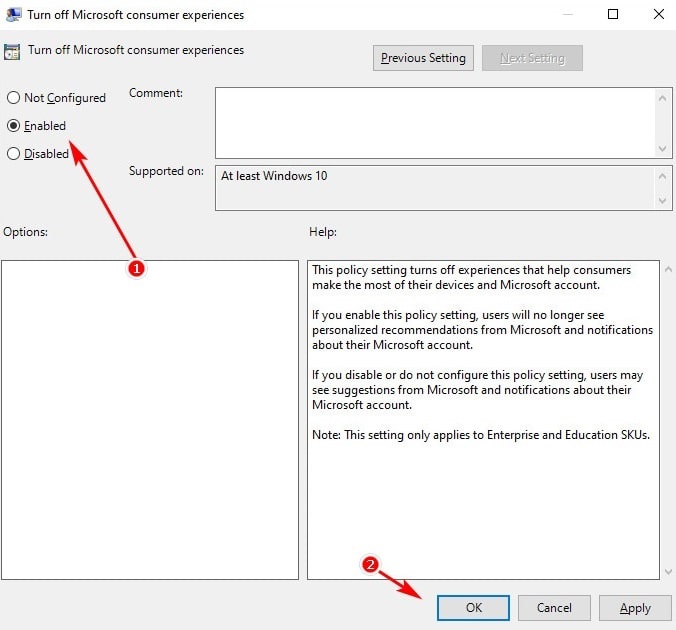Minimize the policy dialog window
The height and width of the screenshot is (630, 676).
coord(568,14)
